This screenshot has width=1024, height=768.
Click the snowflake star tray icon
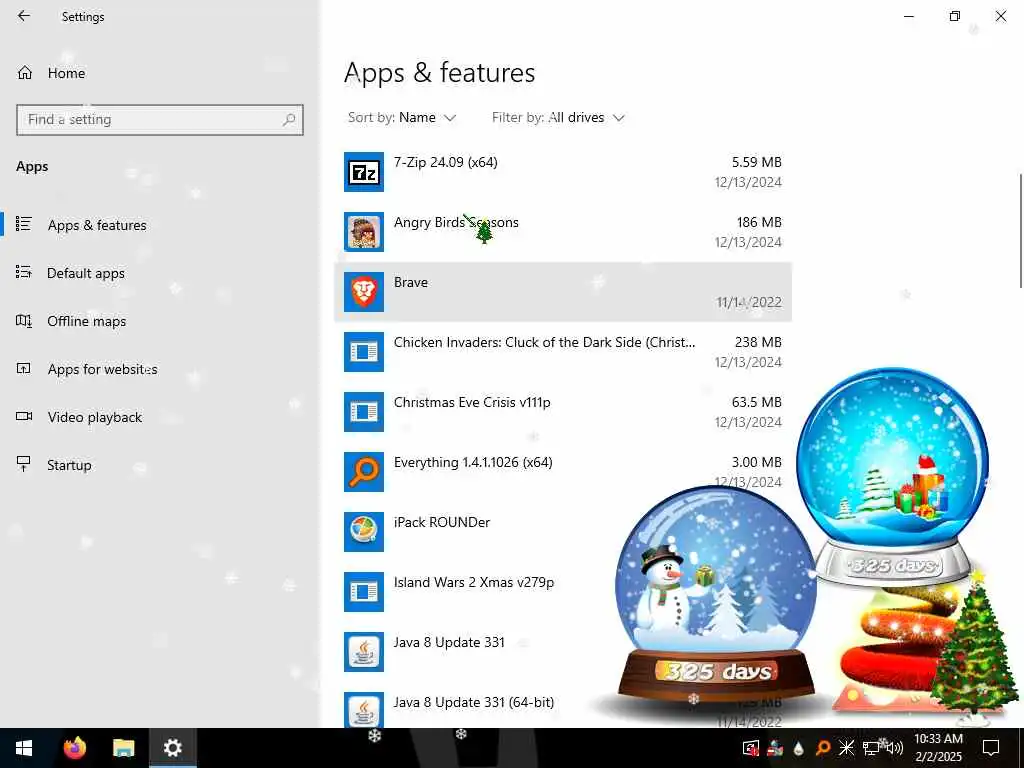click(846, 748)
